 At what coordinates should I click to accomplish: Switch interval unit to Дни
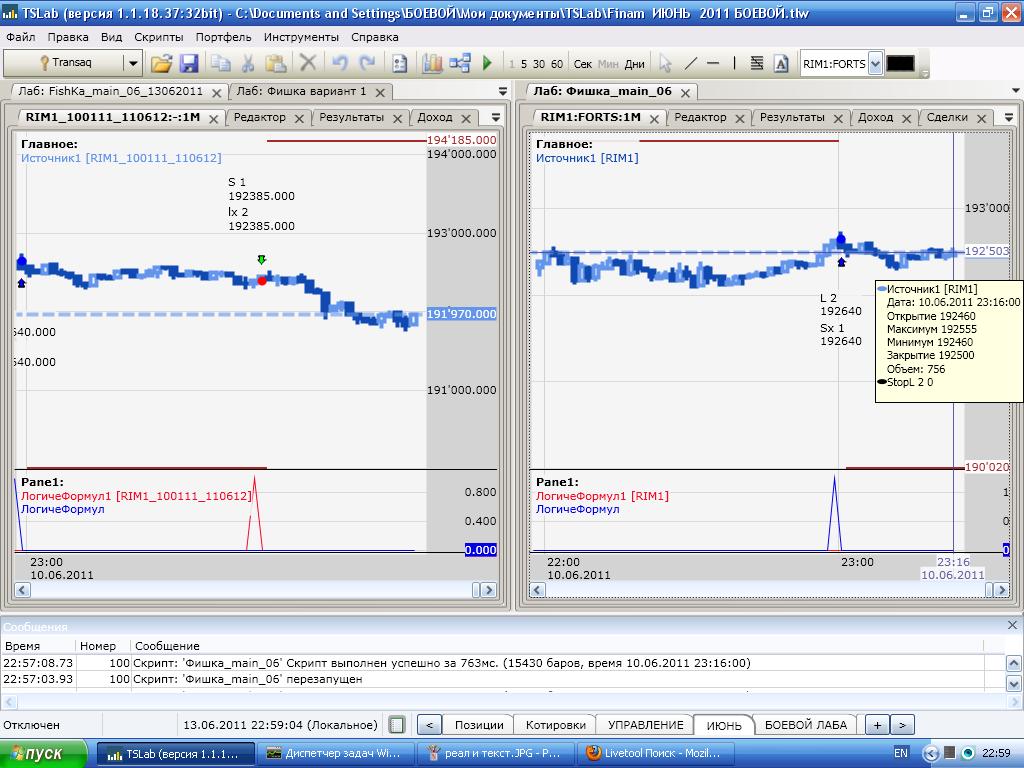pos(634,64)
